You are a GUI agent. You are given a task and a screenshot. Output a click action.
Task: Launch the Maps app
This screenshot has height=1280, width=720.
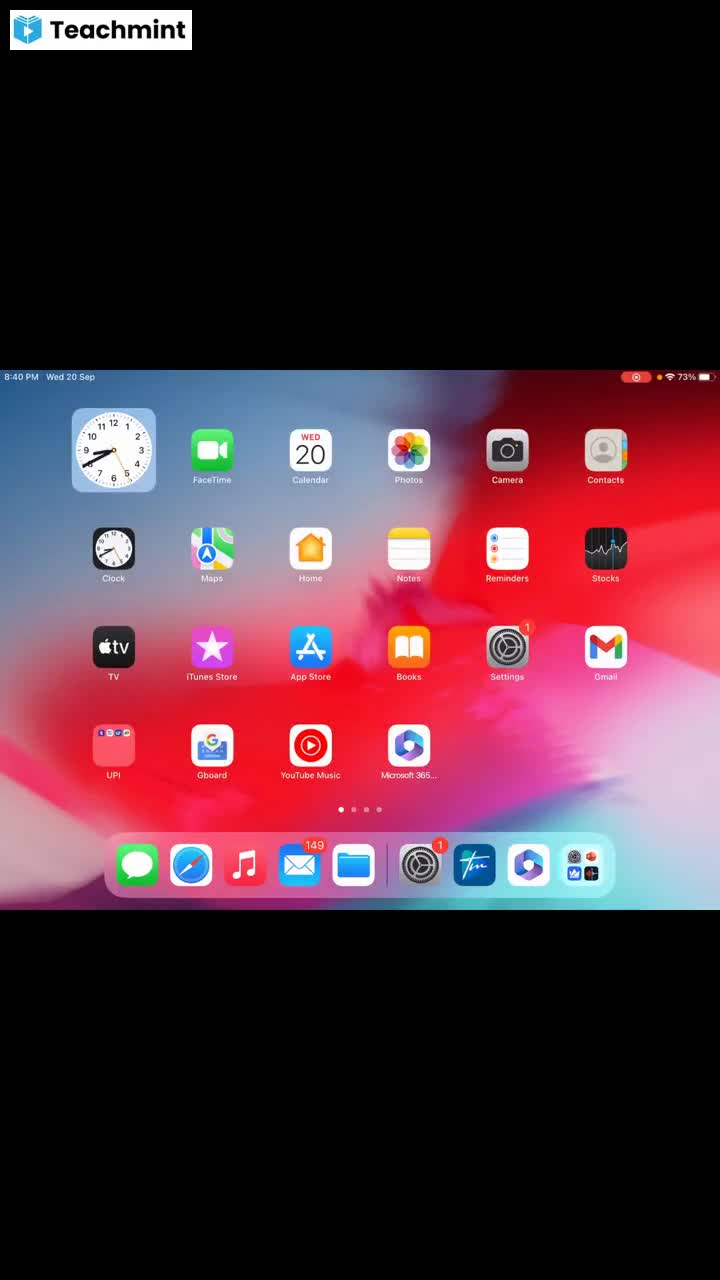212,549
